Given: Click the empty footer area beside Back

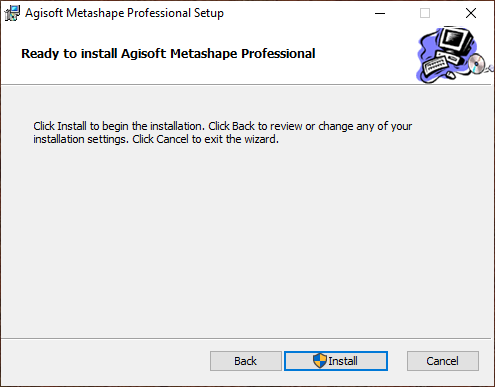Looking at the screenshot, I should [x=105, y=361].
